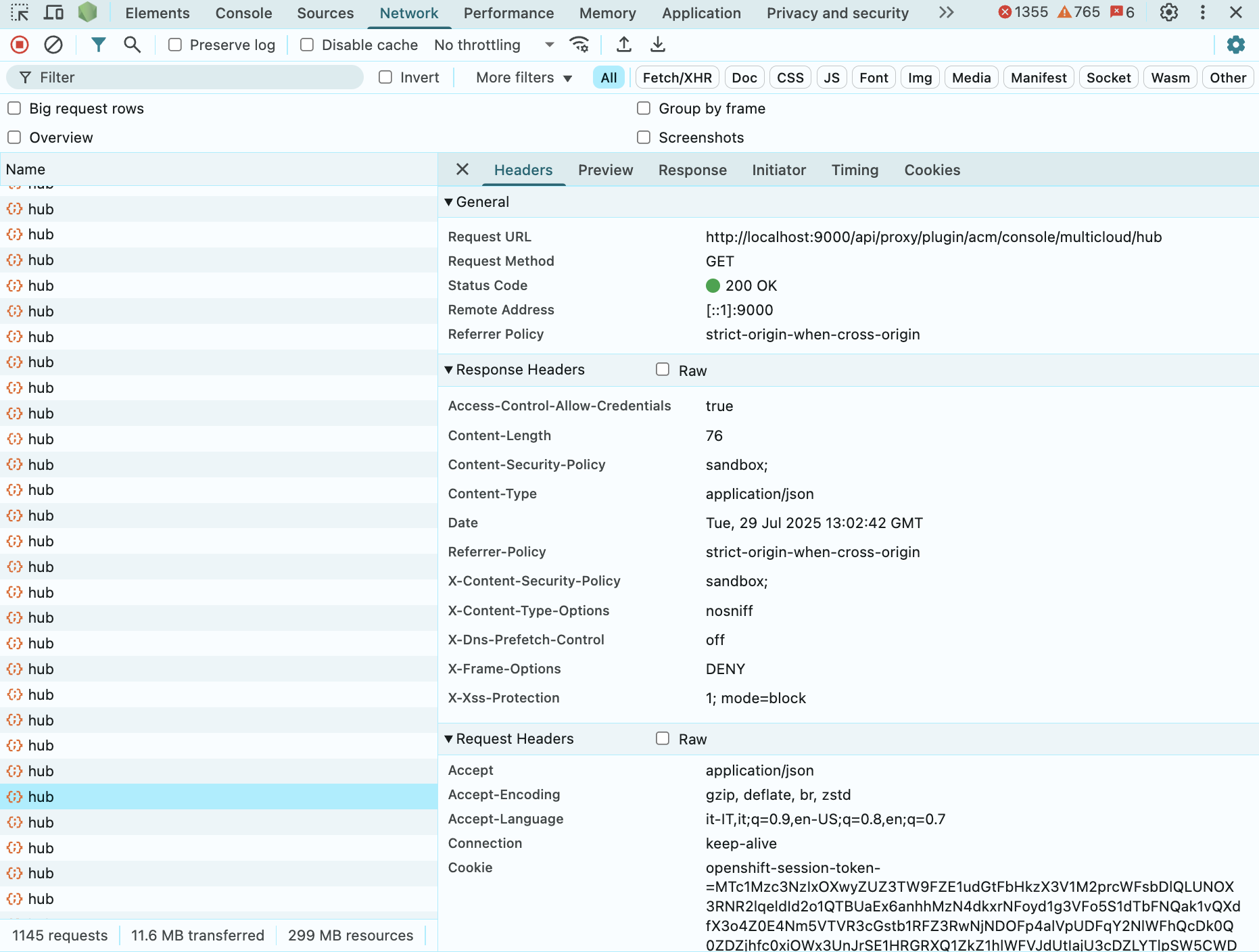Open the Timing tab
Screen dimensions: 1259x952
coord(855,170)
